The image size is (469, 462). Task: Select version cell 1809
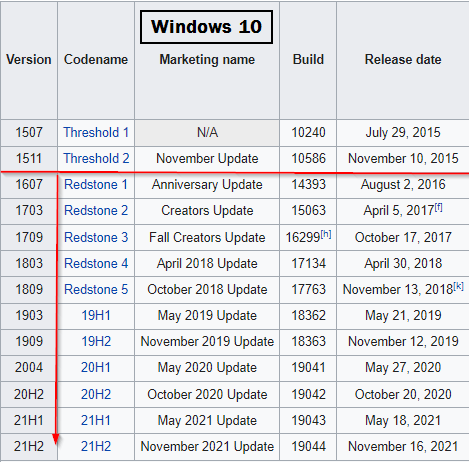pyautogui.click(x=29, y=289)
